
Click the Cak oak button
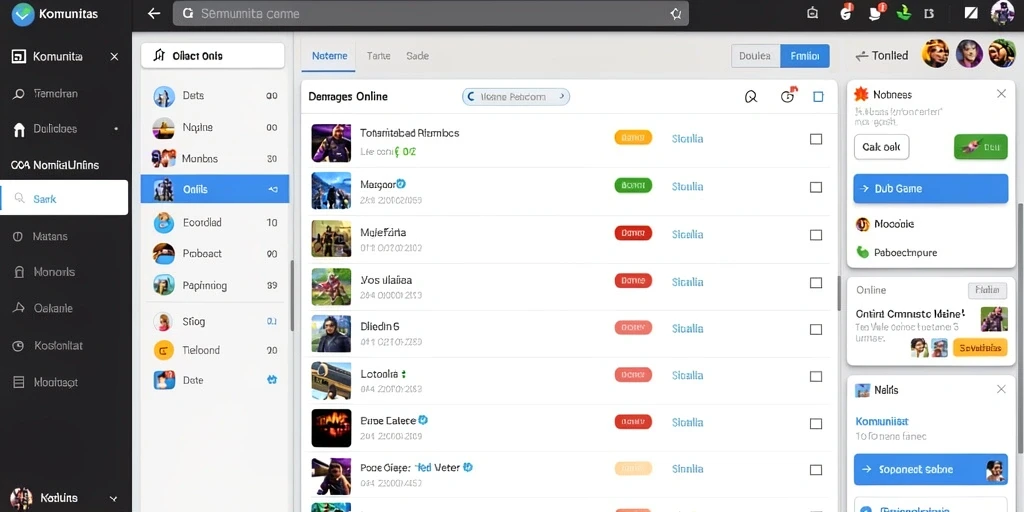coord(881,147)
